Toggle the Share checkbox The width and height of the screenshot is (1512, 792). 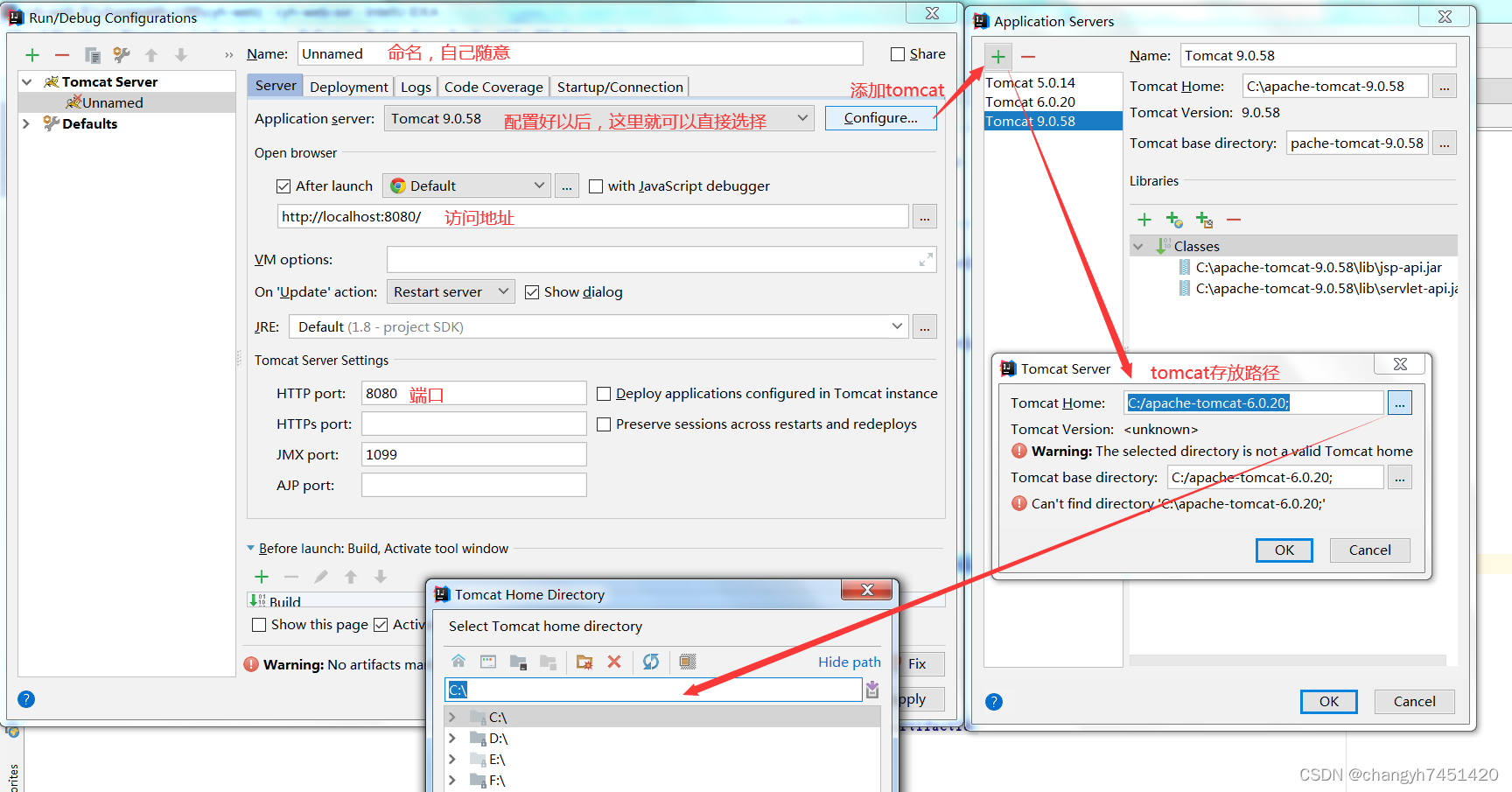coord(898,54)
